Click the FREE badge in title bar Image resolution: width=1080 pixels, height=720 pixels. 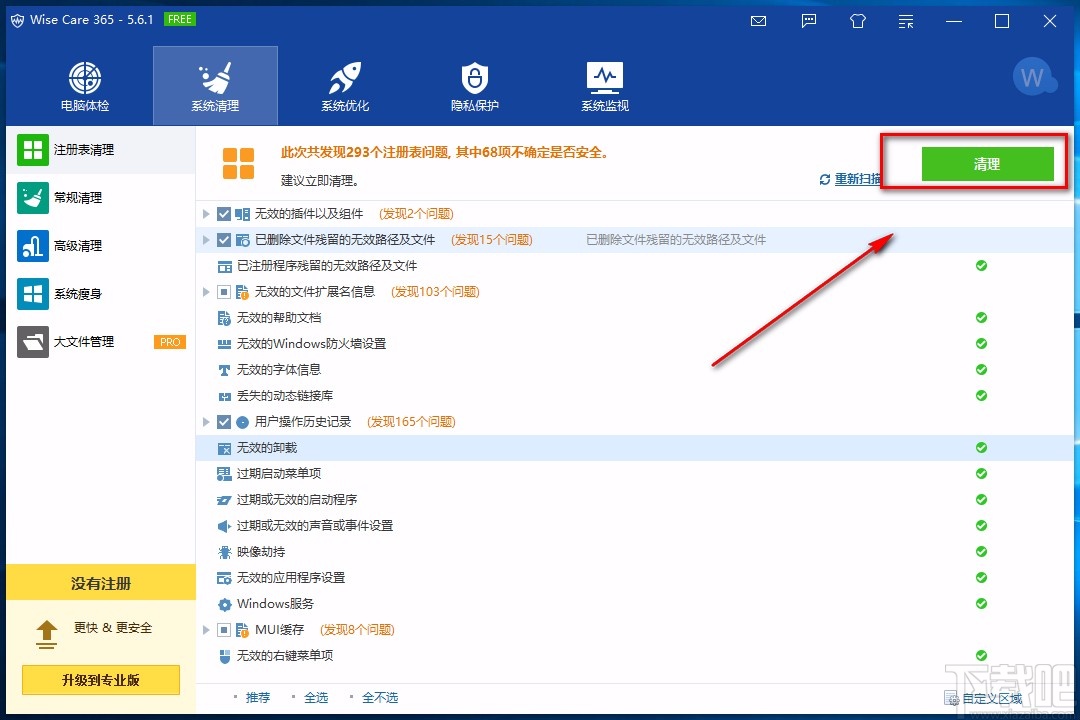tap(180, 19)
